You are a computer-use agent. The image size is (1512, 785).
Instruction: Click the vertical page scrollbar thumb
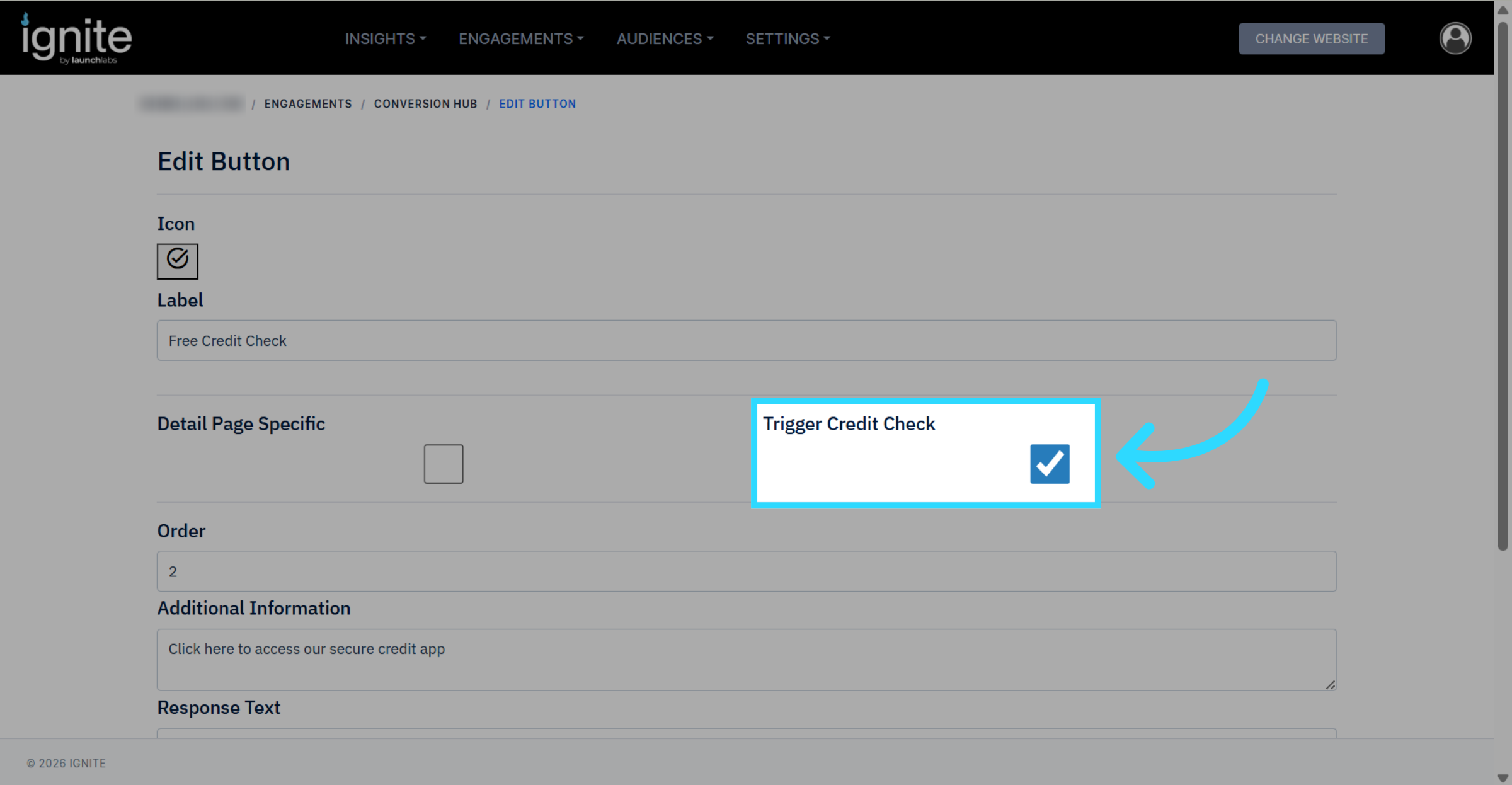pos(1503,284)
